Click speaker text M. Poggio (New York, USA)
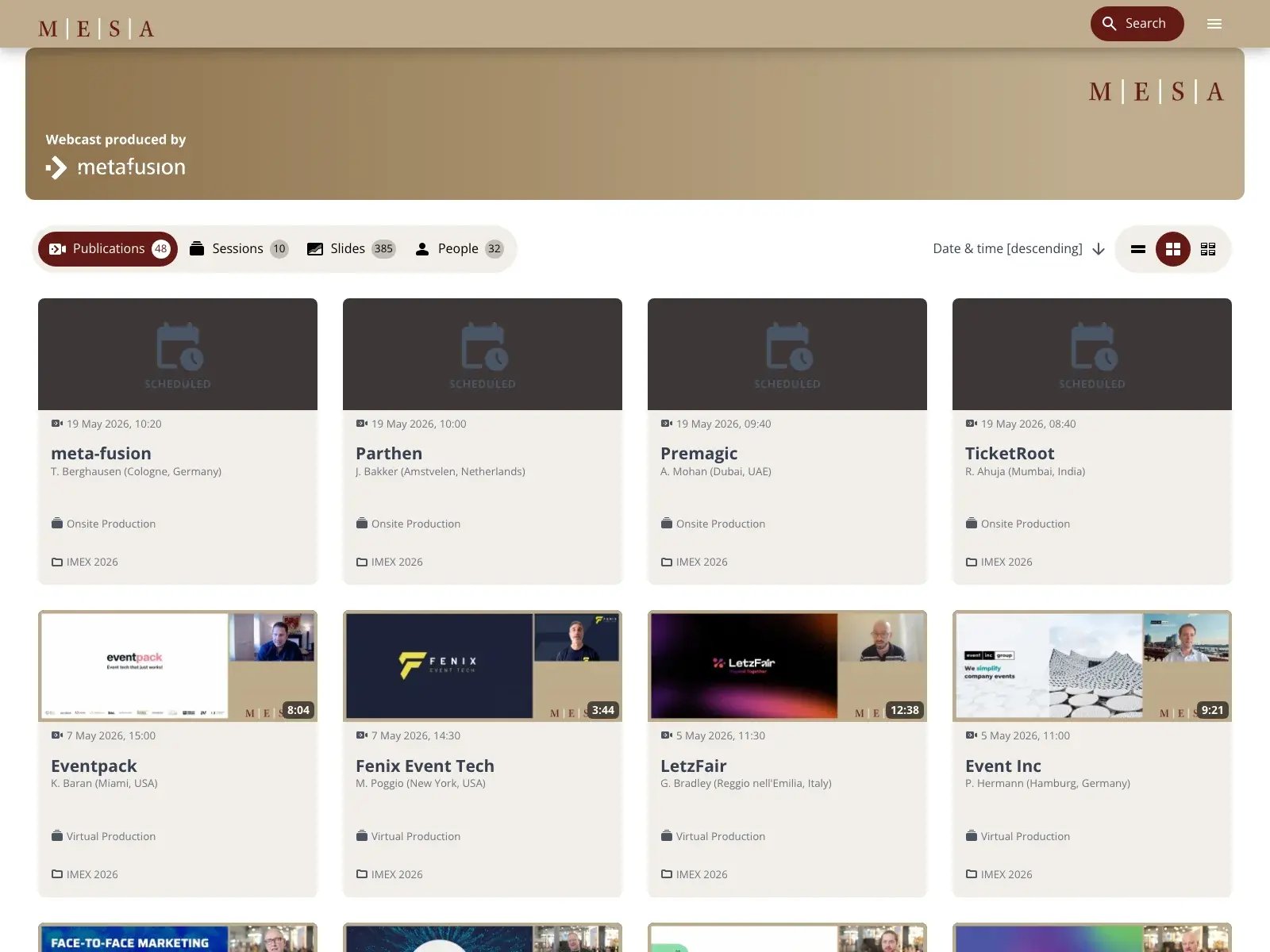This screenshot has height=952, width=1270. coord(421,783)
